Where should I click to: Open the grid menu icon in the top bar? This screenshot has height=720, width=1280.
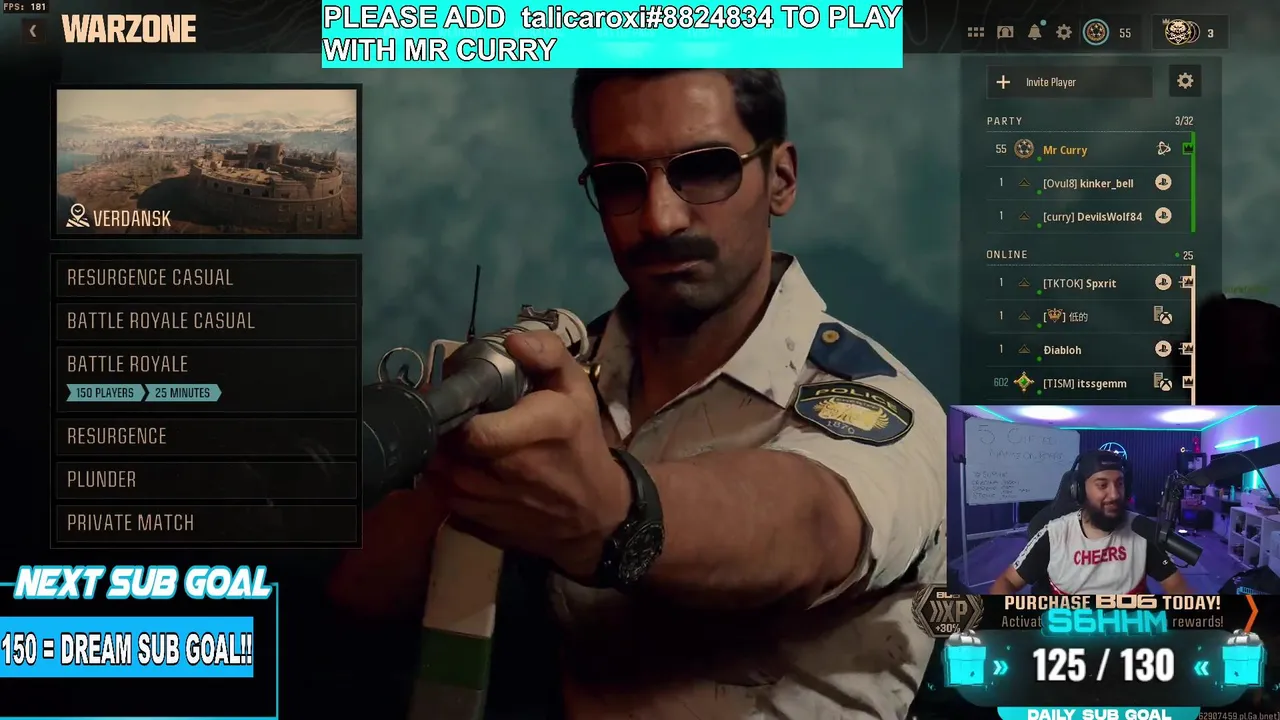point(976,33)
